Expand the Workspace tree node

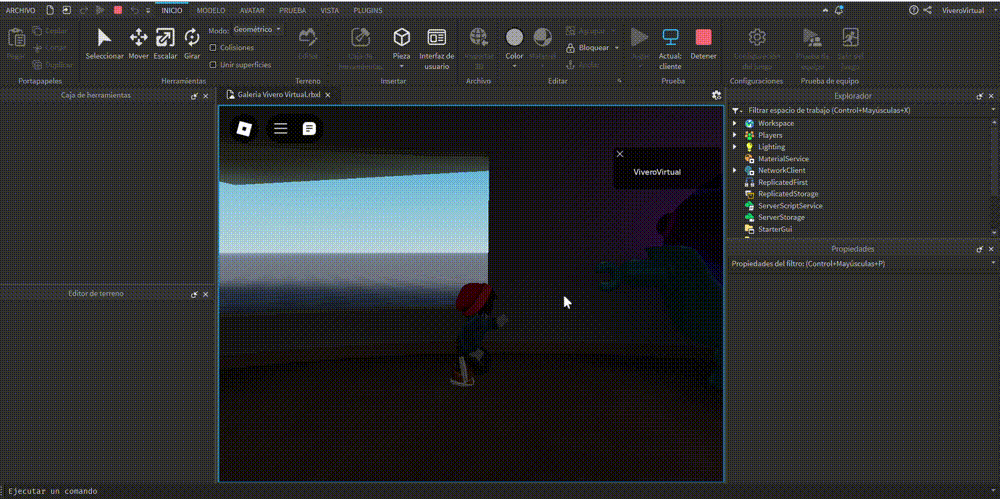(x=735, y=123)
